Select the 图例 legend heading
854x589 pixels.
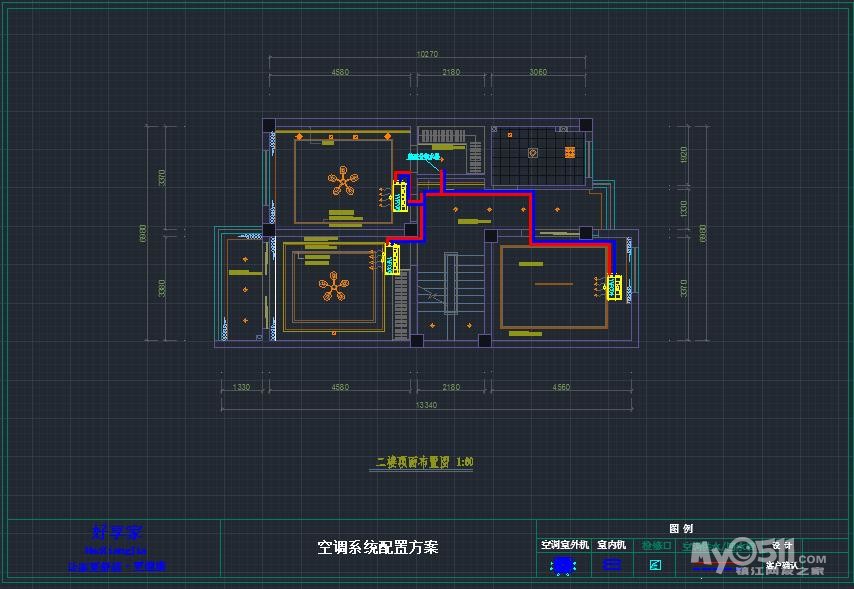(x=681, y=529)
